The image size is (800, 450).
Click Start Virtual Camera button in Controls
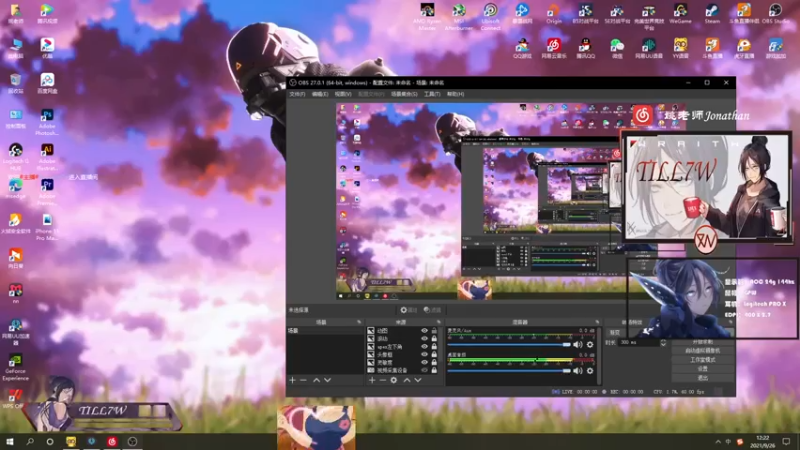click(703, 351)
